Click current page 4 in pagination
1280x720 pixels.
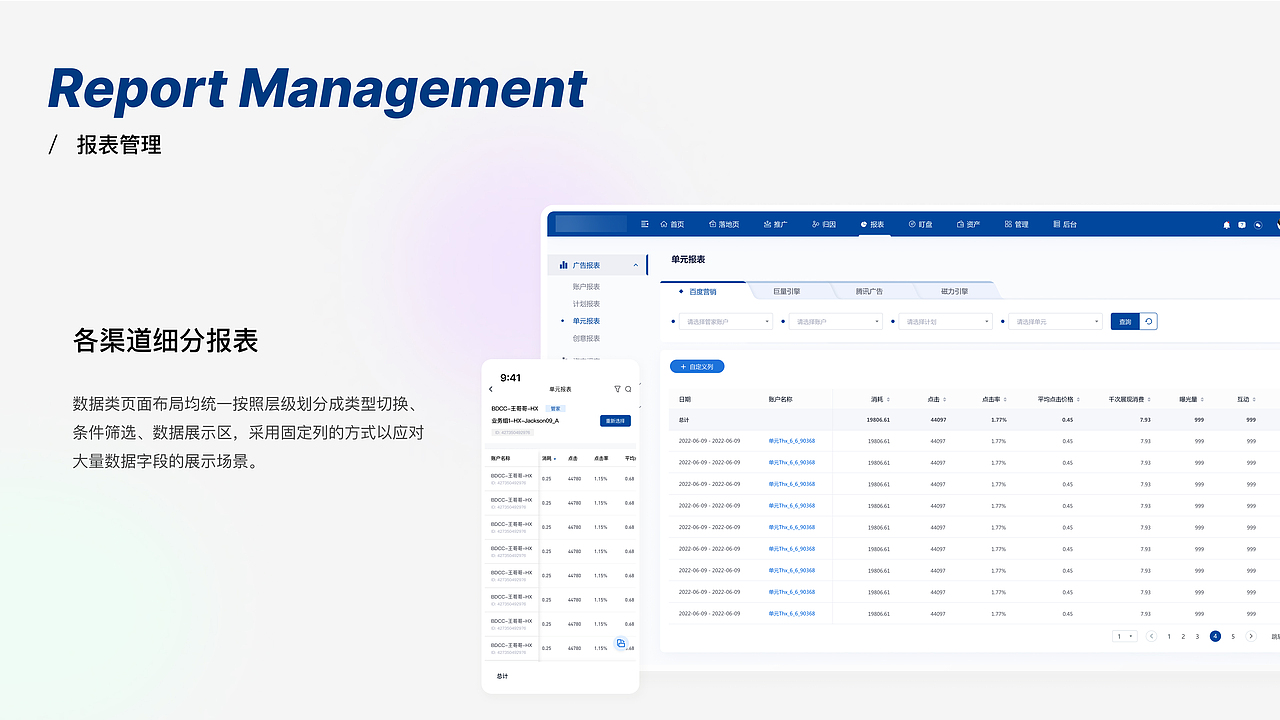pyautogui.click(x=1215, y=636)
